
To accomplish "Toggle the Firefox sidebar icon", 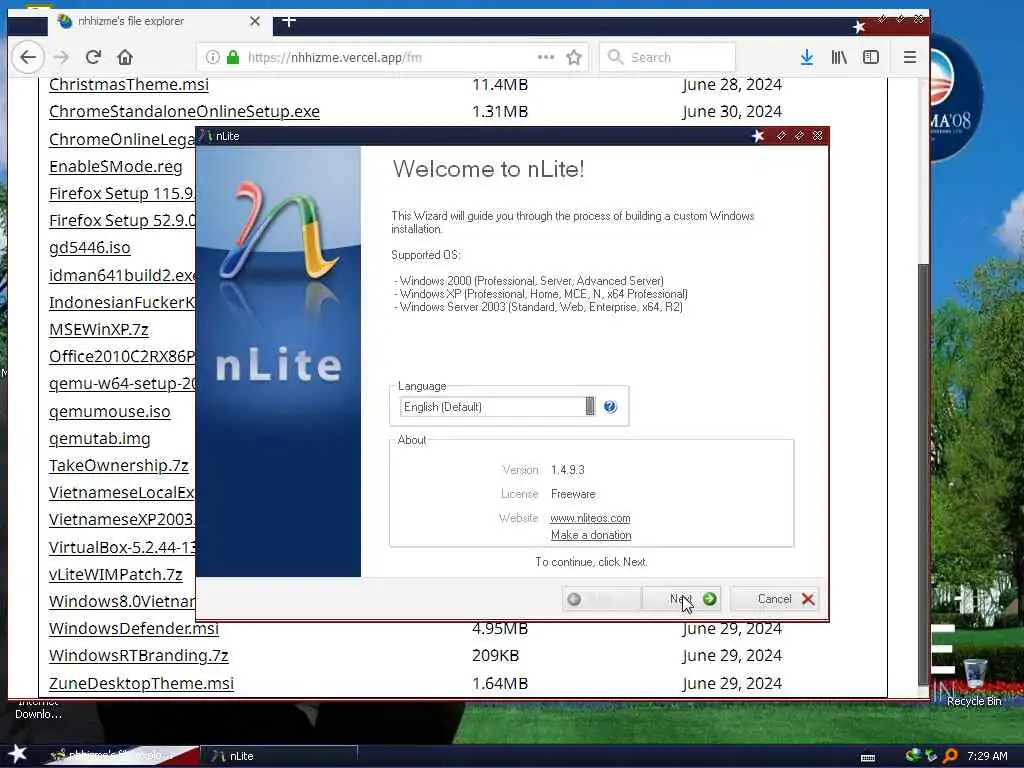I will point(871,57).
